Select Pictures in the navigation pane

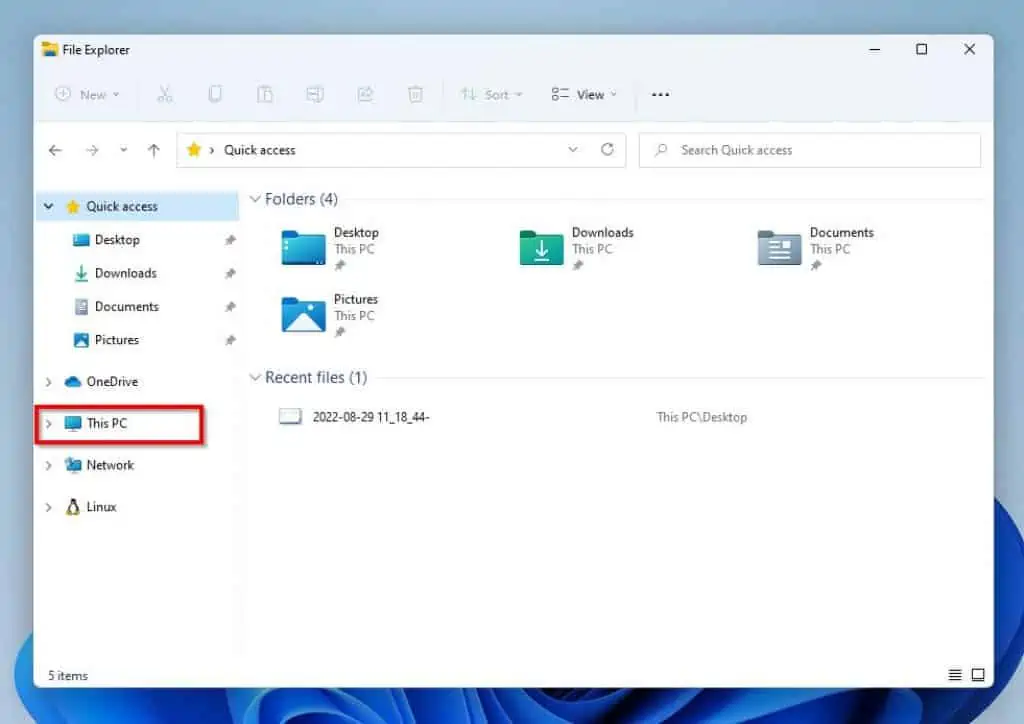point(116,339)
